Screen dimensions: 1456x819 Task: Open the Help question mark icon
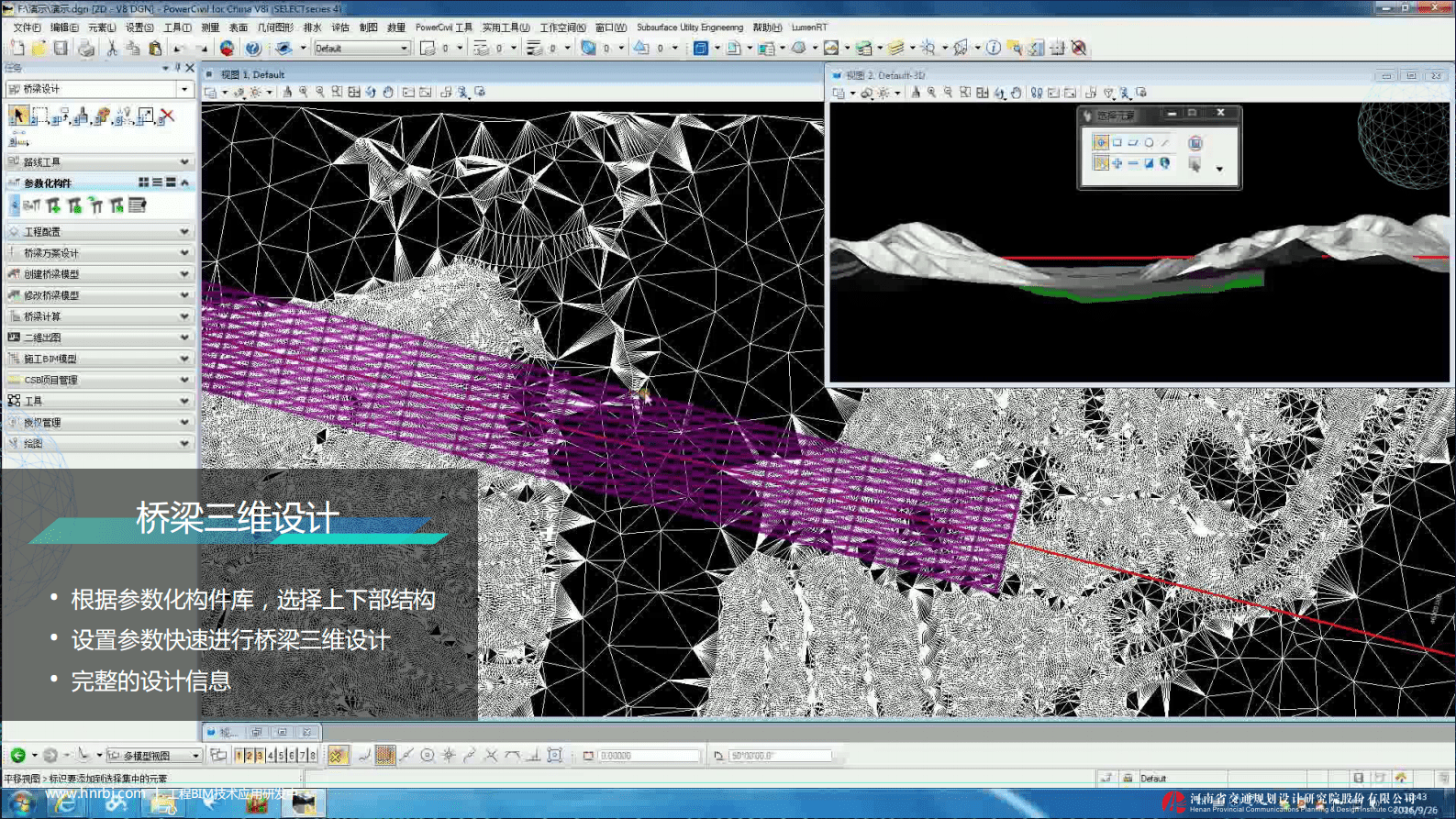252,48
